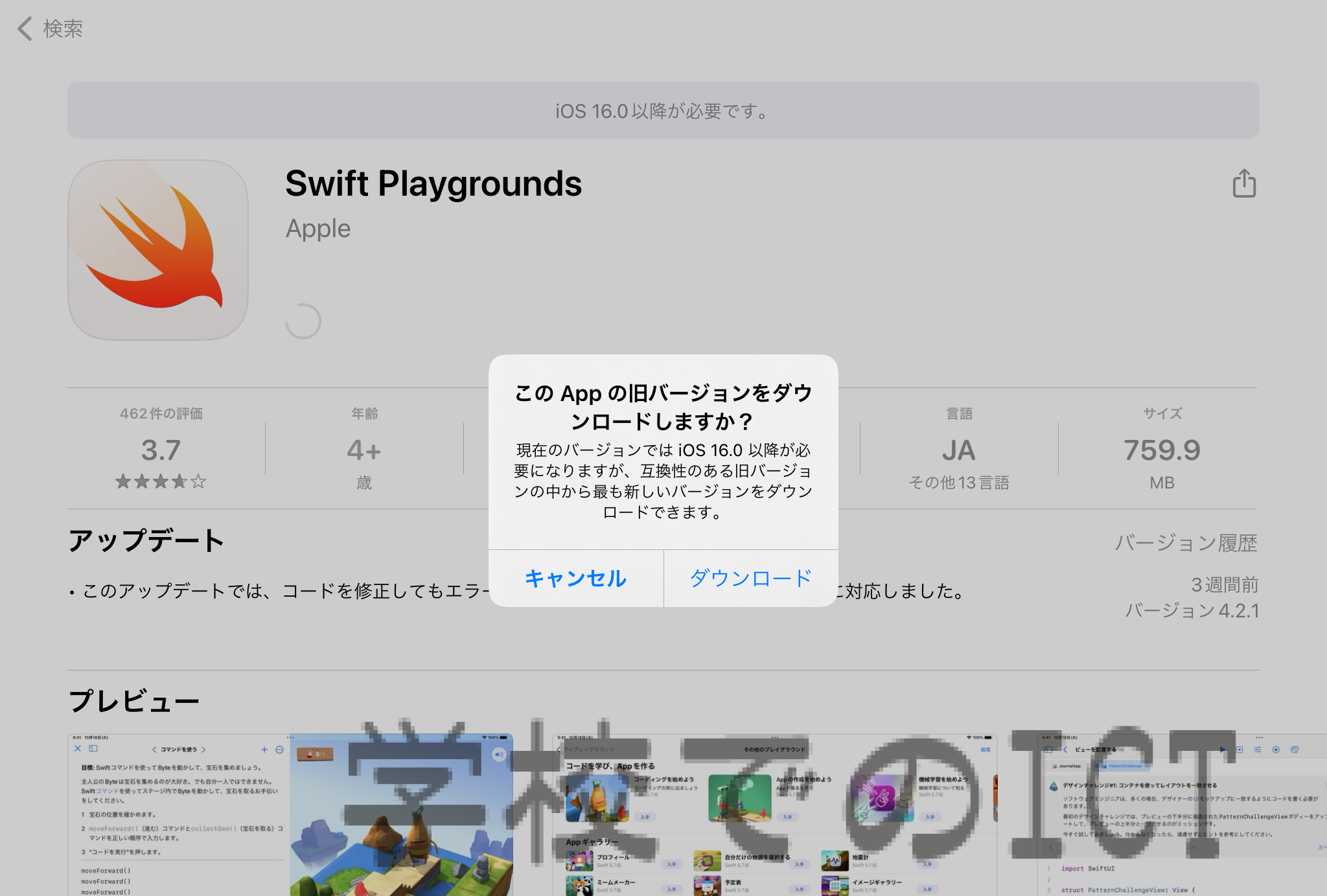Tap the サイズ 759.9 MB block
The height and width of the screenshot is (896, 1327).
point(1162,448)
